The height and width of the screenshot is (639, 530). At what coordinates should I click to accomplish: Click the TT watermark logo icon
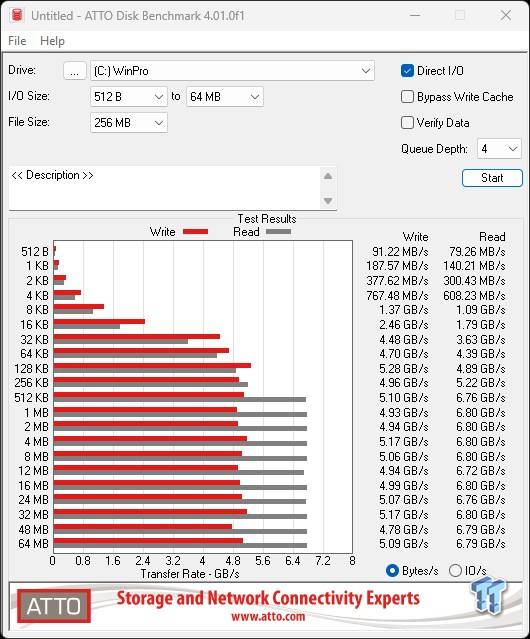coord(488,595)
